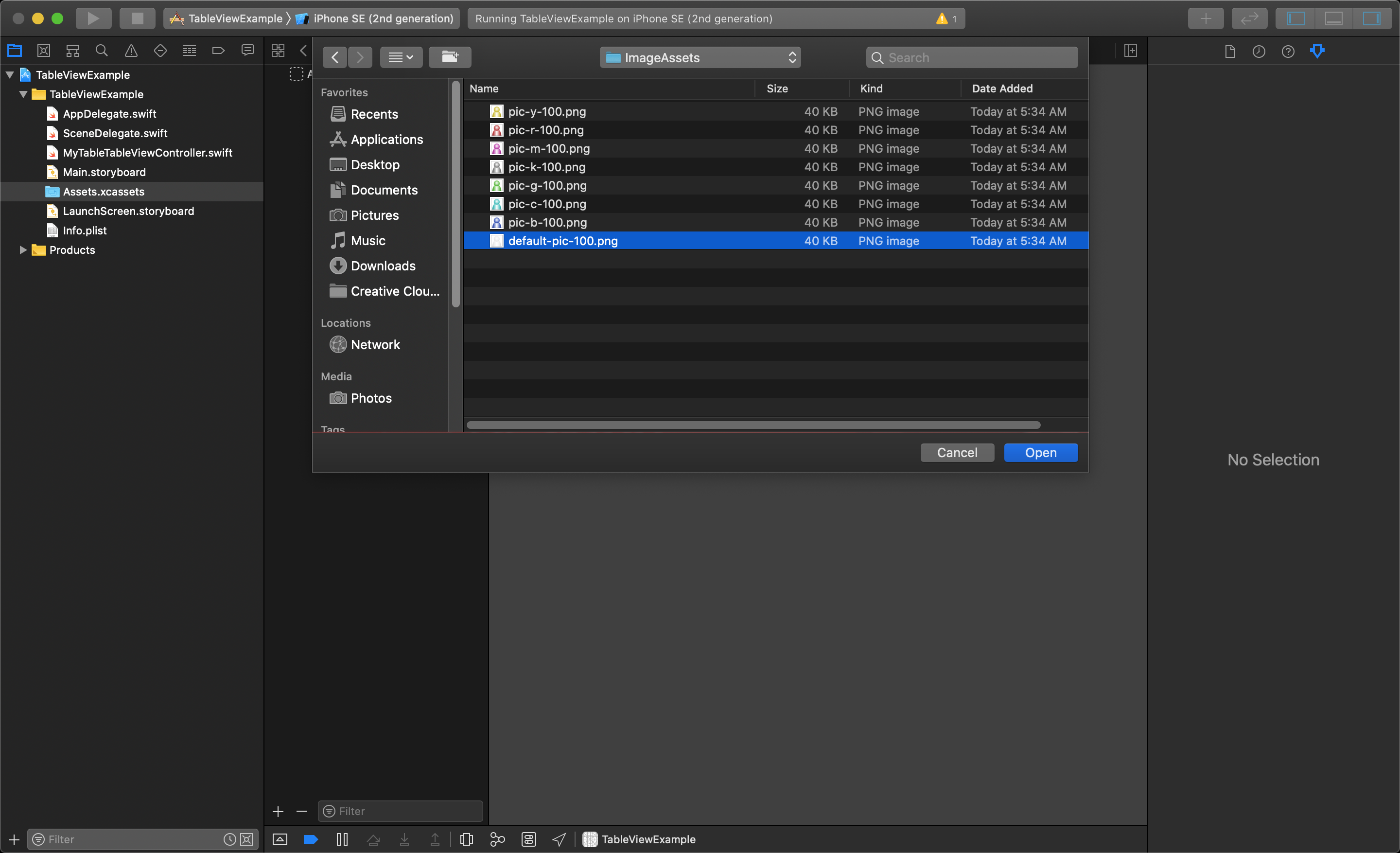Click the Search field in file dialog

coord(972,57)
